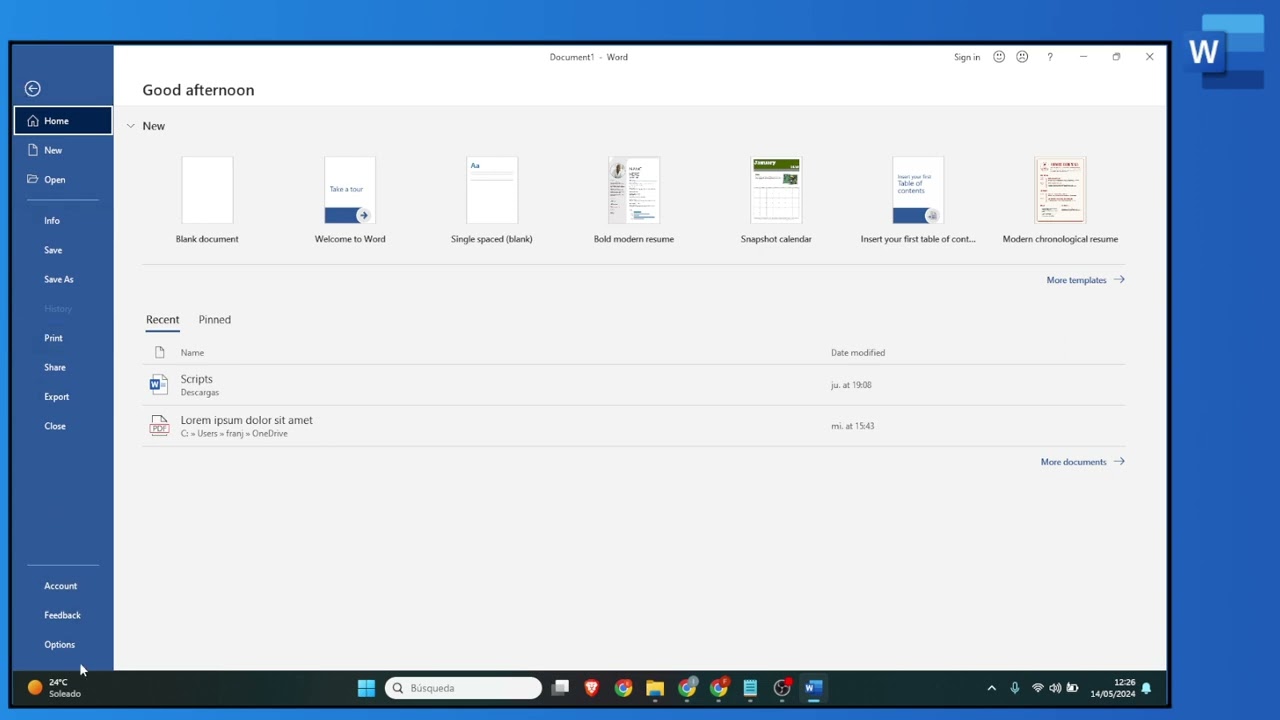Click the microphone tray icon
The image size is (1280, 720).
click(x=1015, y=688)
